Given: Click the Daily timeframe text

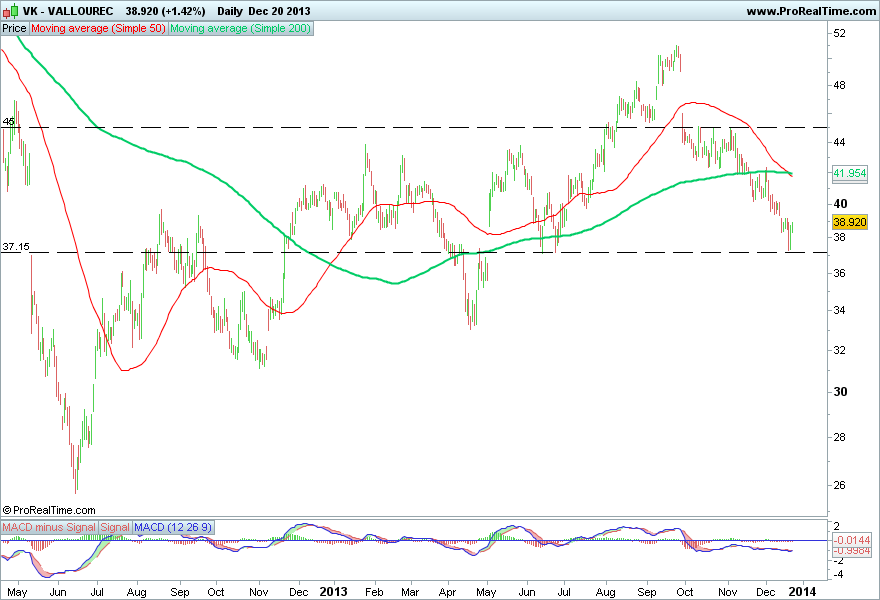Looking at the screenshot, I should point(230,11).
